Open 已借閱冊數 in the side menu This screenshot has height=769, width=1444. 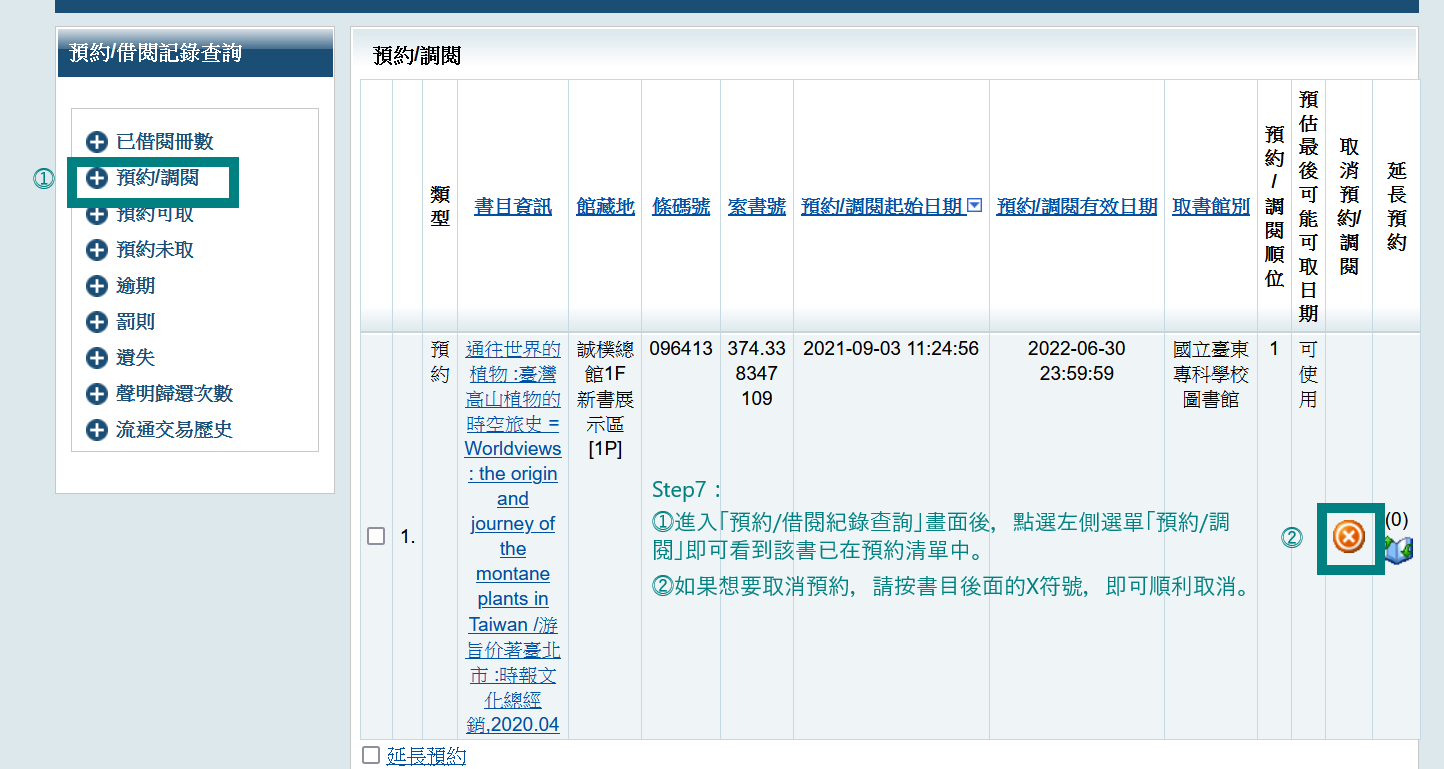pyautogui.click(x=165, y=142)
